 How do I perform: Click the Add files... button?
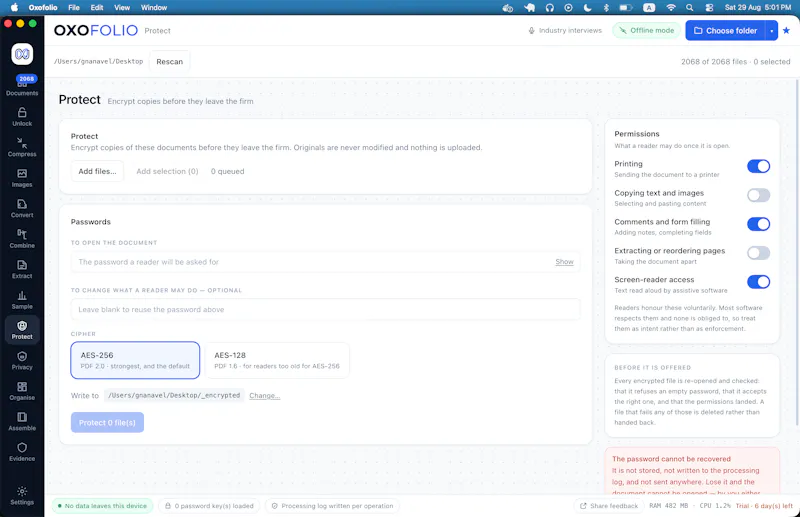97,171
